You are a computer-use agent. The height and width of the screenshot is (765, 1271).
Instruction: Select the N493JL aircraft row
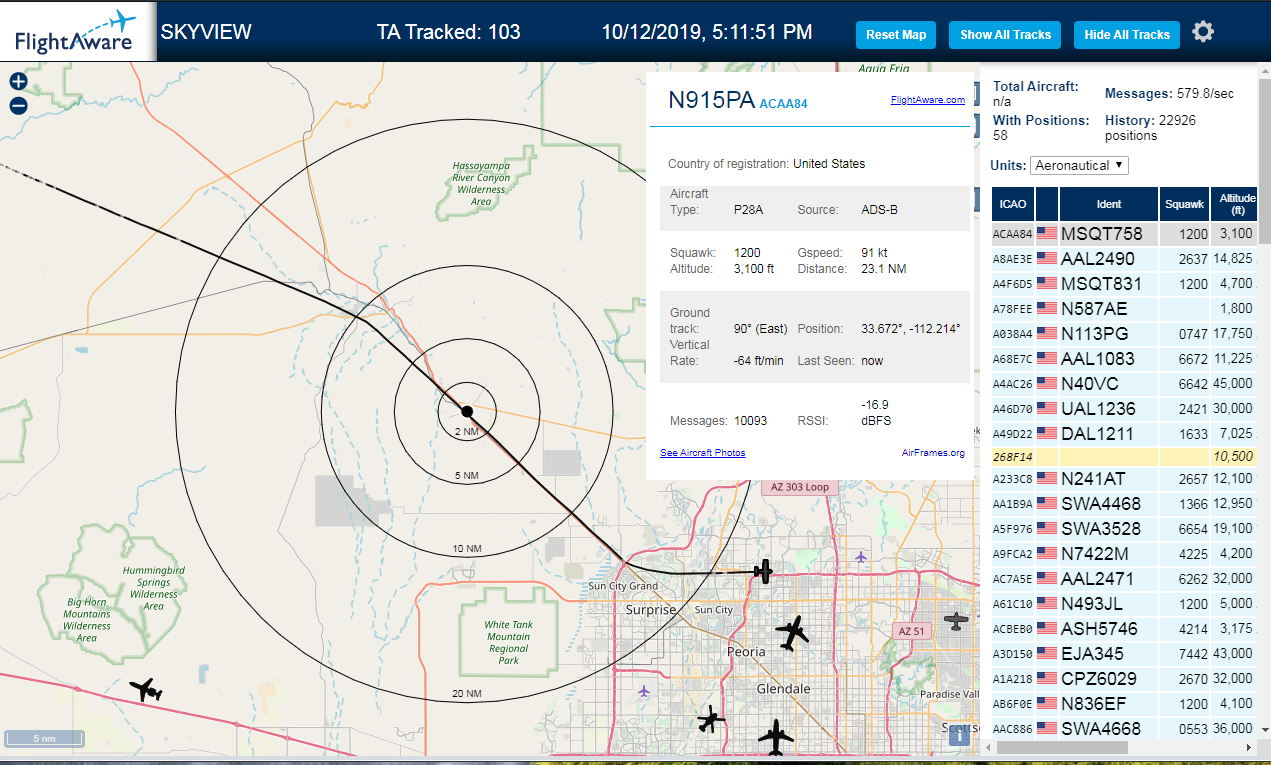tap(1124, 604)
